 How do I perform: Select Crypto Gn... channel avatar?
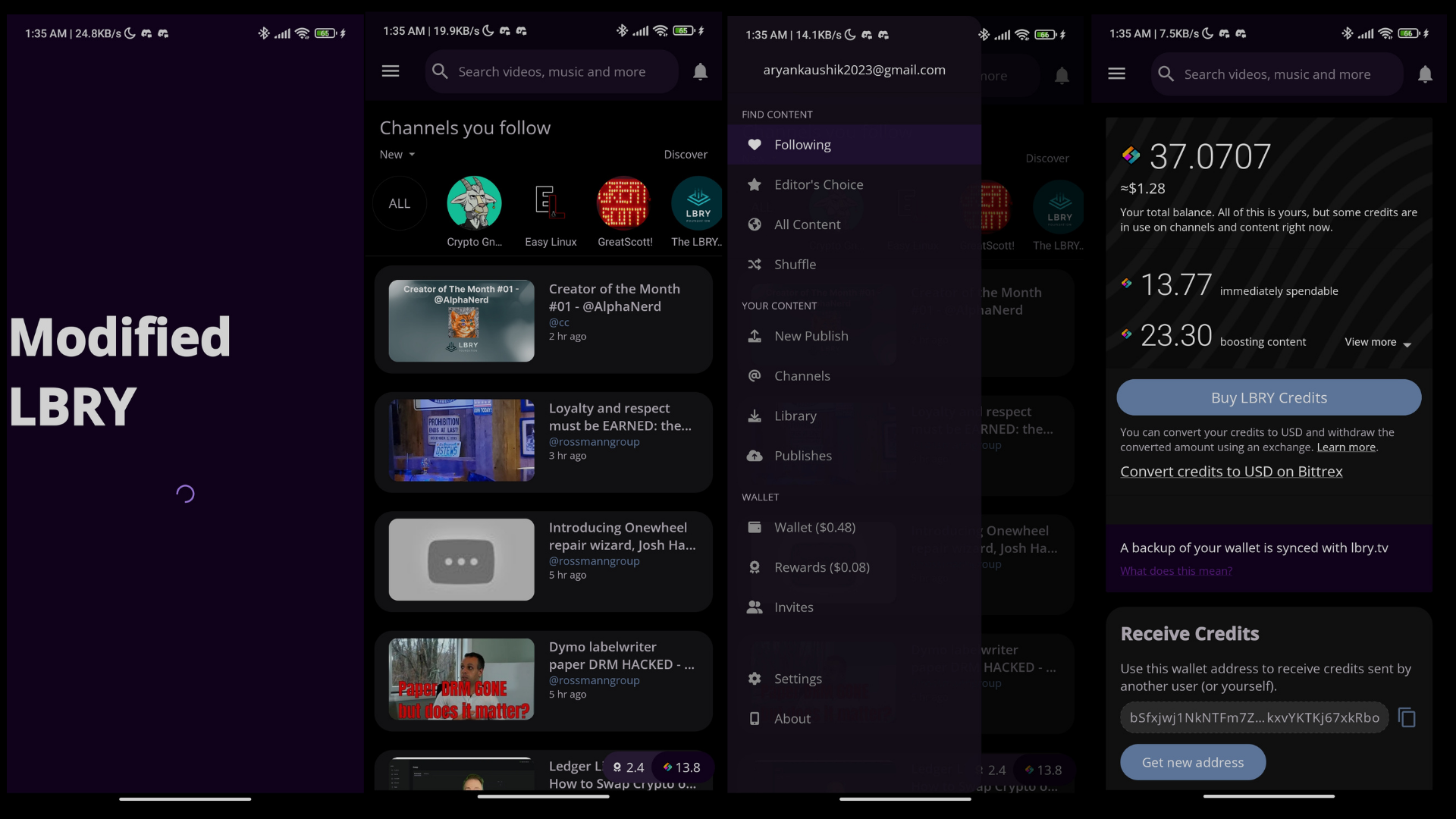tap(474, 203)
